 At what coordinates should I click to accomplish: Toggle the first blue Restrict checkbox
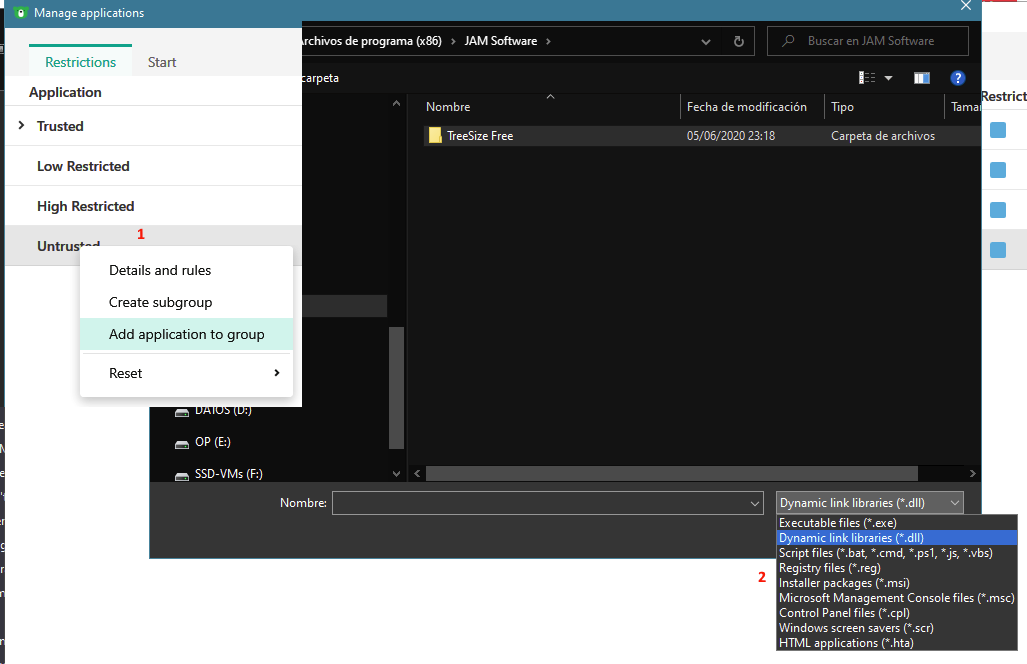coord(998,130)
